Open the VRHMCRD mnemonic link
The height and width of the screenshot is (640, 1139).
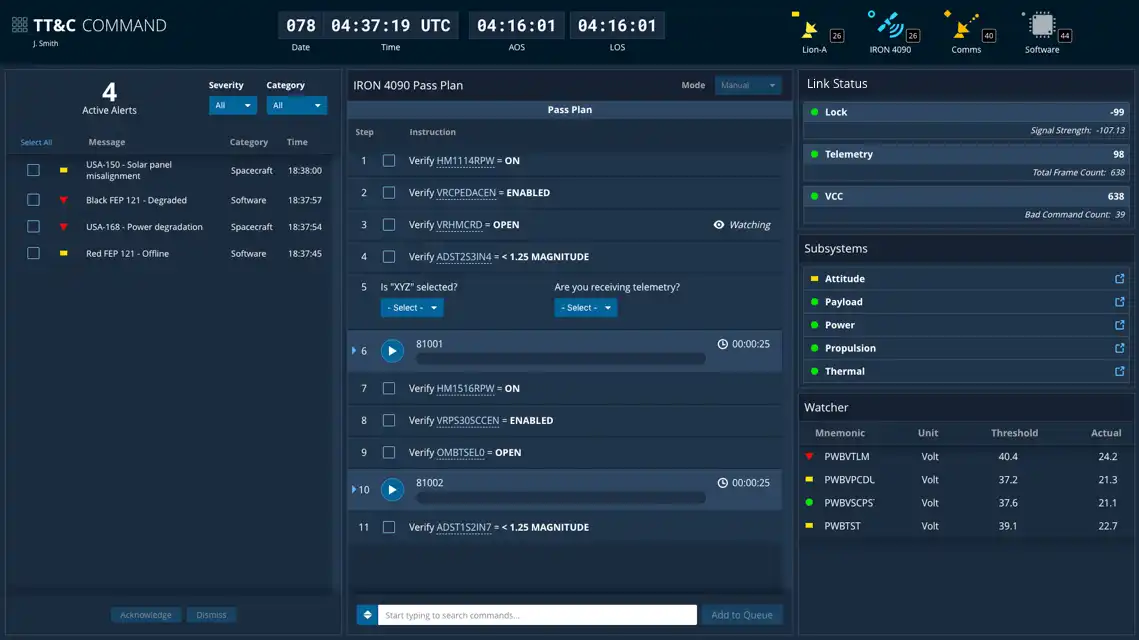(459, 224)
